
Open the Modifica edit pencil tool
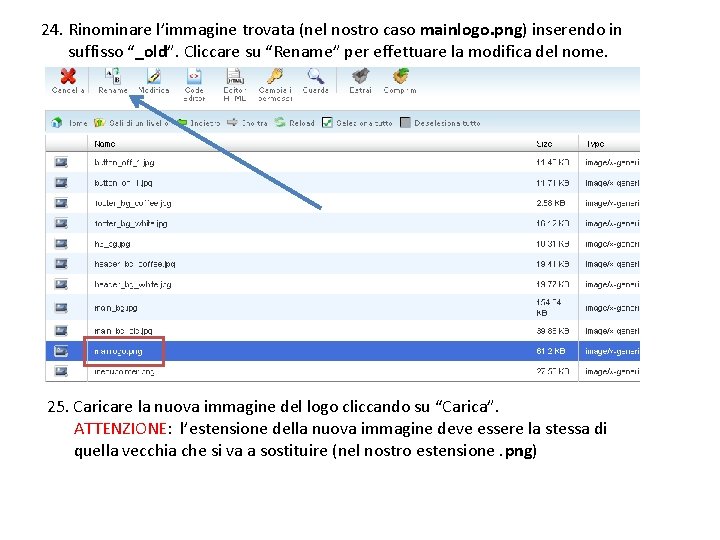(x=154, y=76)
